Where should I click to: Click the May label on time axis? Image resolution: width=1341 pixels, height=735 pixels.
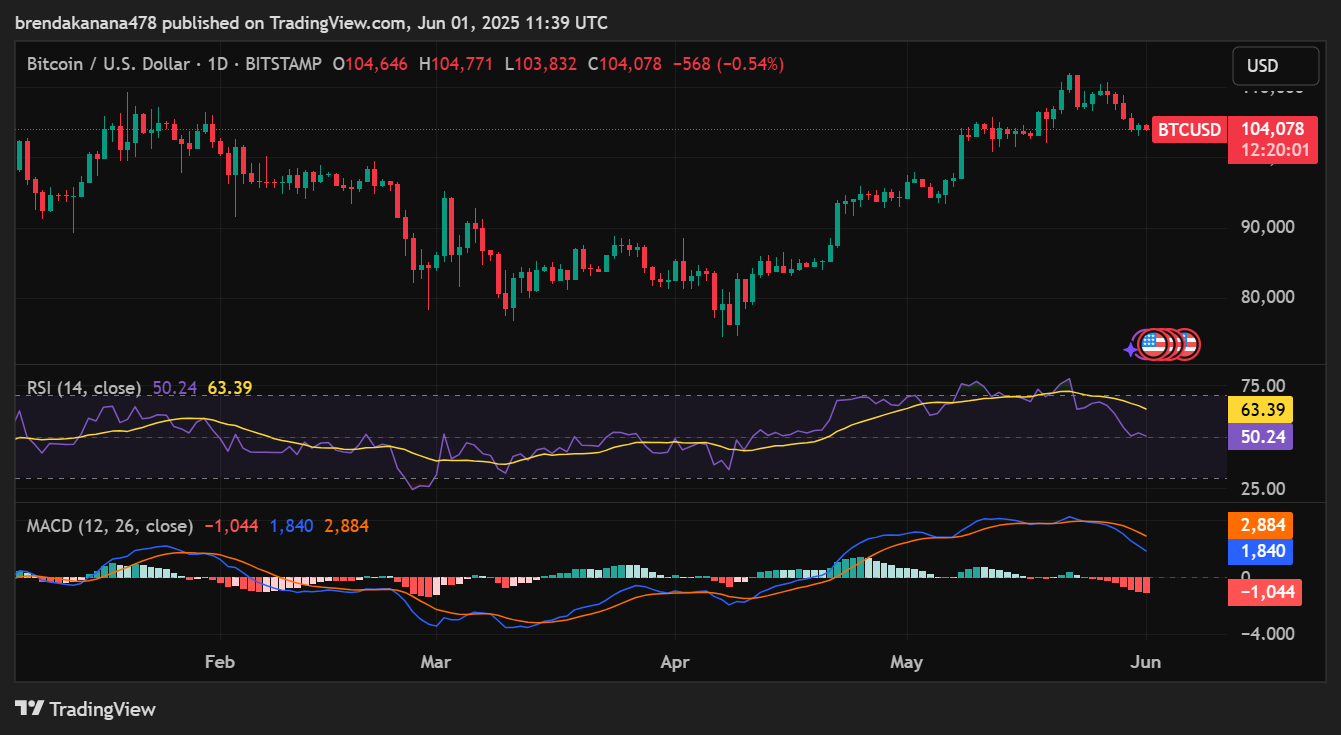click(x=906, y=662)
